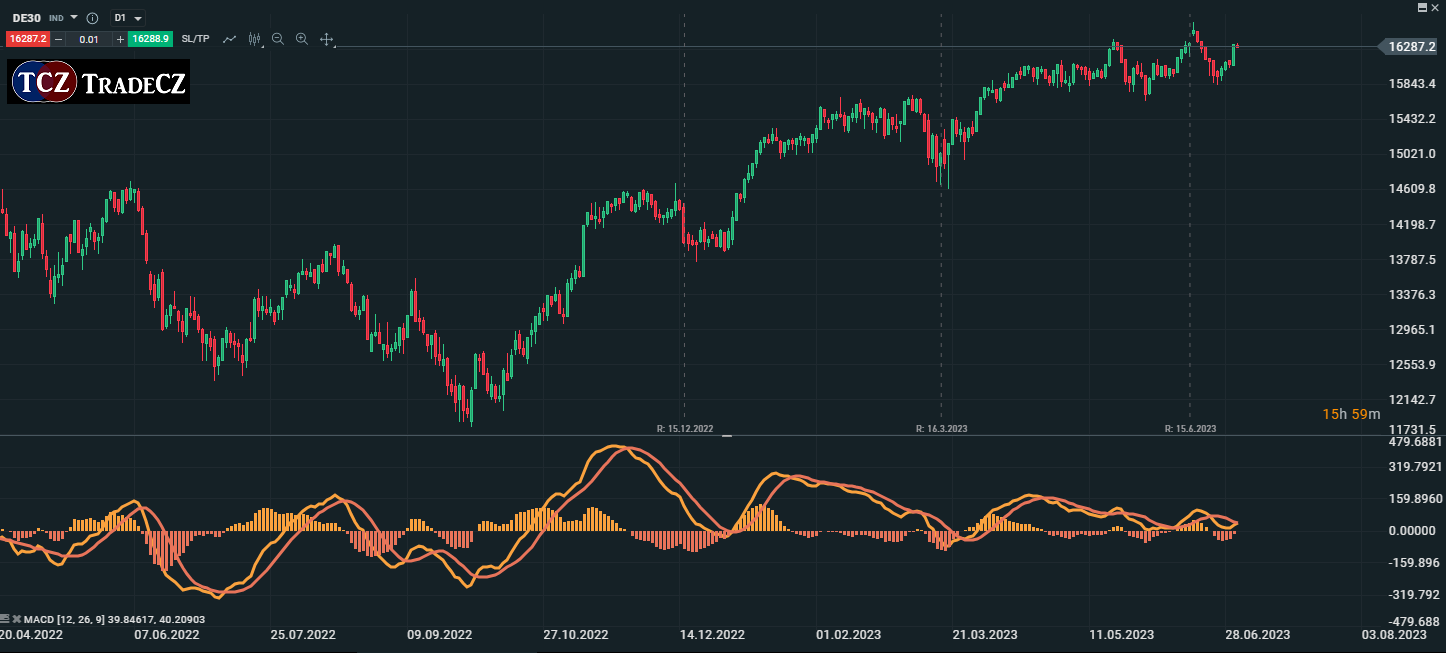Screen dimensions: 1446x653
Task: Click the 16287.2 current price label on axis
Action: tap(1411, 47)
